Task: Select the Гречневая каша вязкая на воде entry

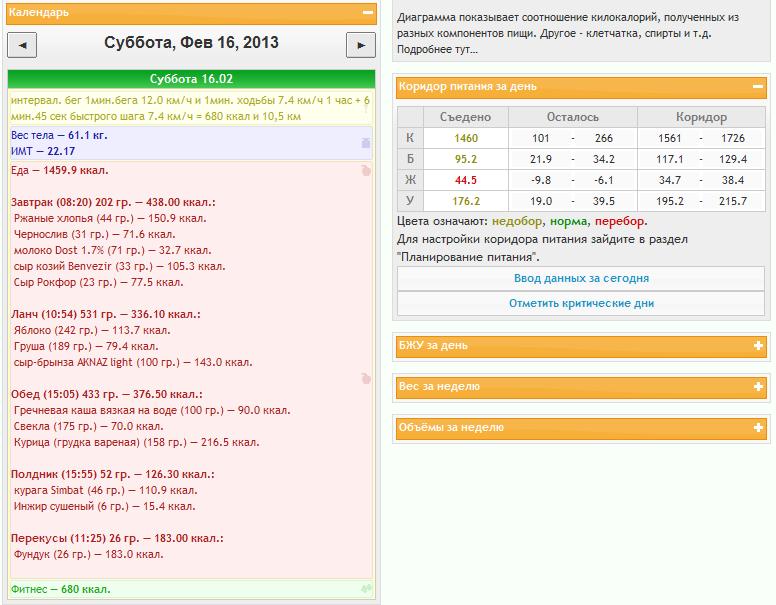Action: [x=152, y=410]
